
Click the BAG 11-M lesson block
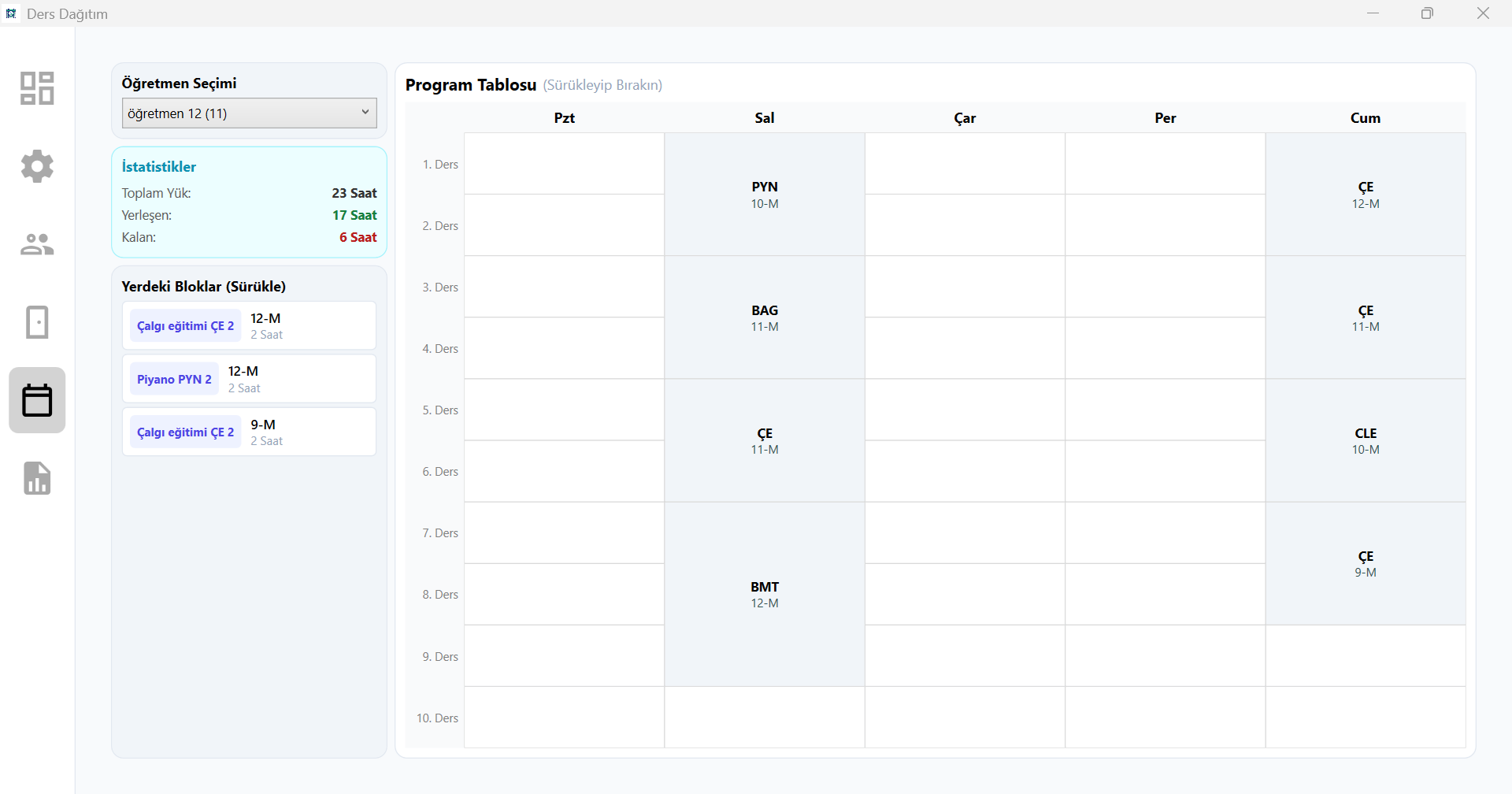pyautogui.click(x=764, y=317)
